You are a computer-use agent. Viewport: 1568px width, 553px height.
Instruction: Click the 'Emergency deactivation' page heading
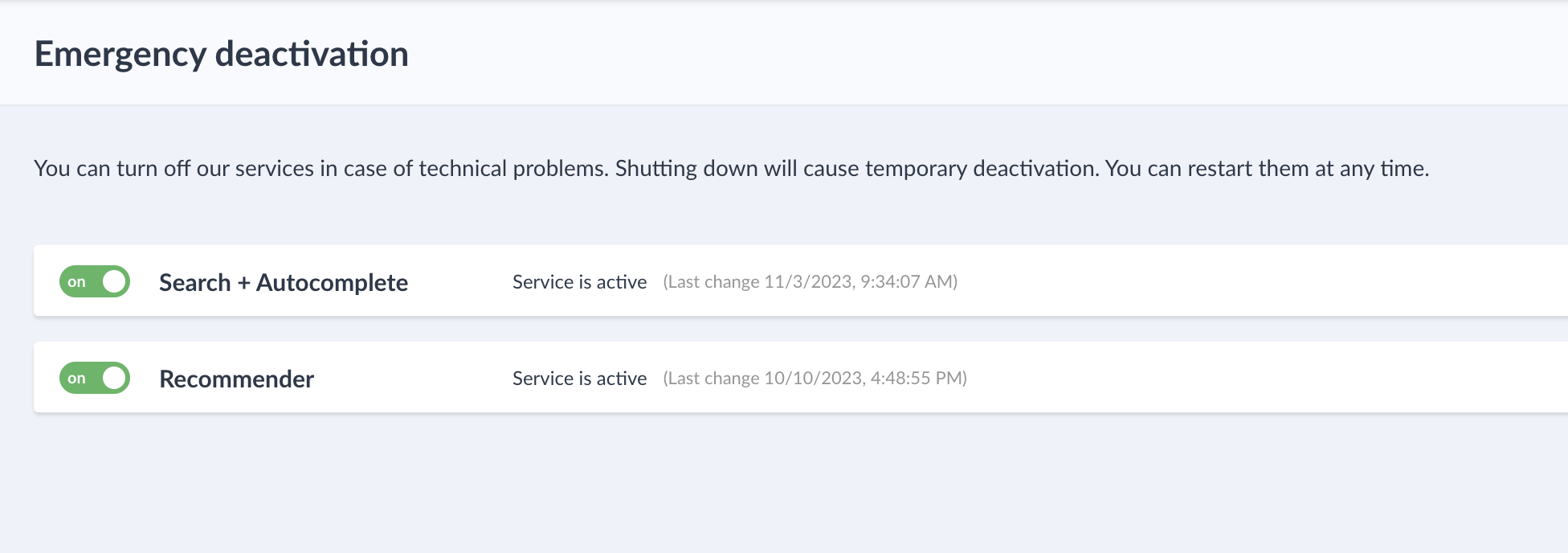pos(222,54)
